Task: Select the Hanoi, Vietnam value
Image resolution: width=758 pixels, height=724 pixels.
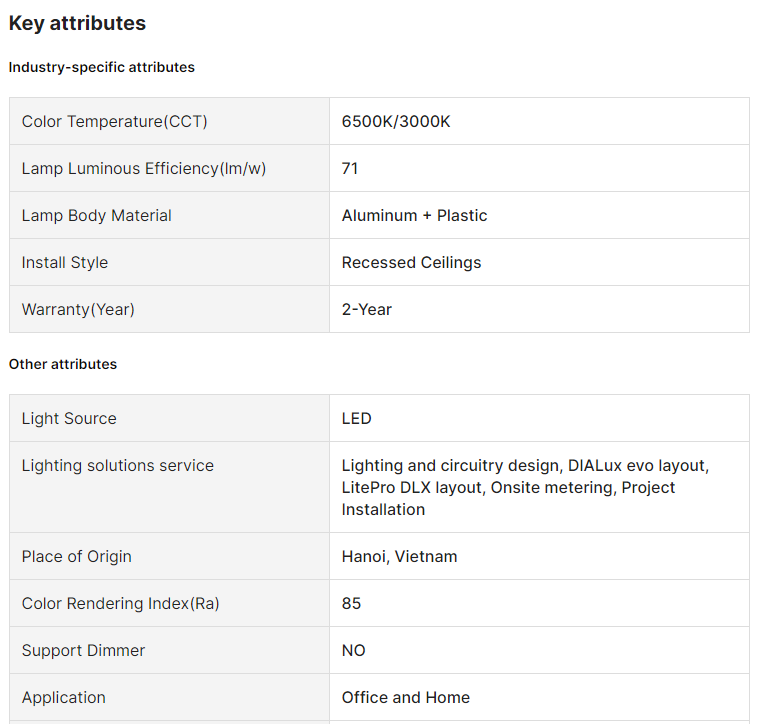Action: pos(400,556)
